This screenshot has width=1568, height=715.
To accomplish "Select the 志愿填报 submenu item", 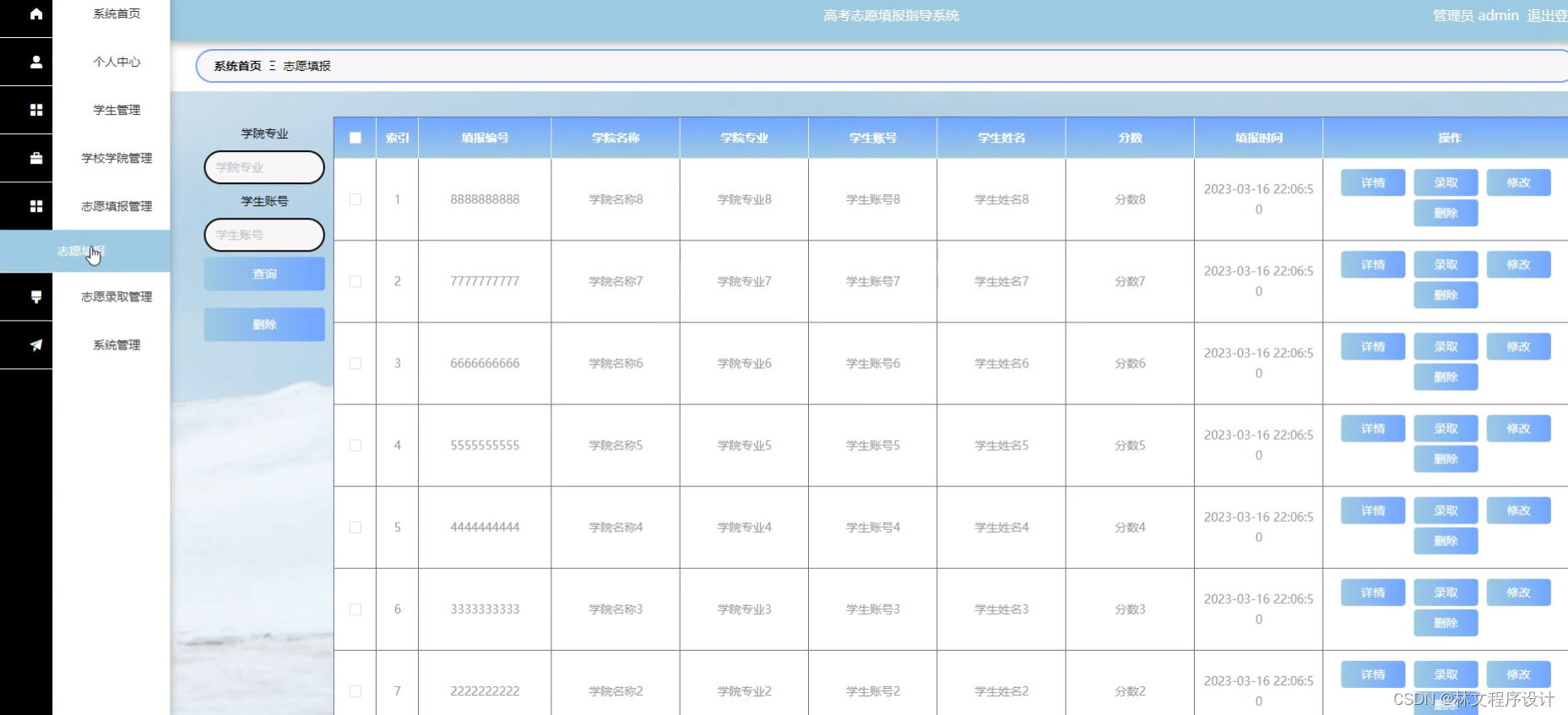I will pyautogui.click(x=81, y=251).
